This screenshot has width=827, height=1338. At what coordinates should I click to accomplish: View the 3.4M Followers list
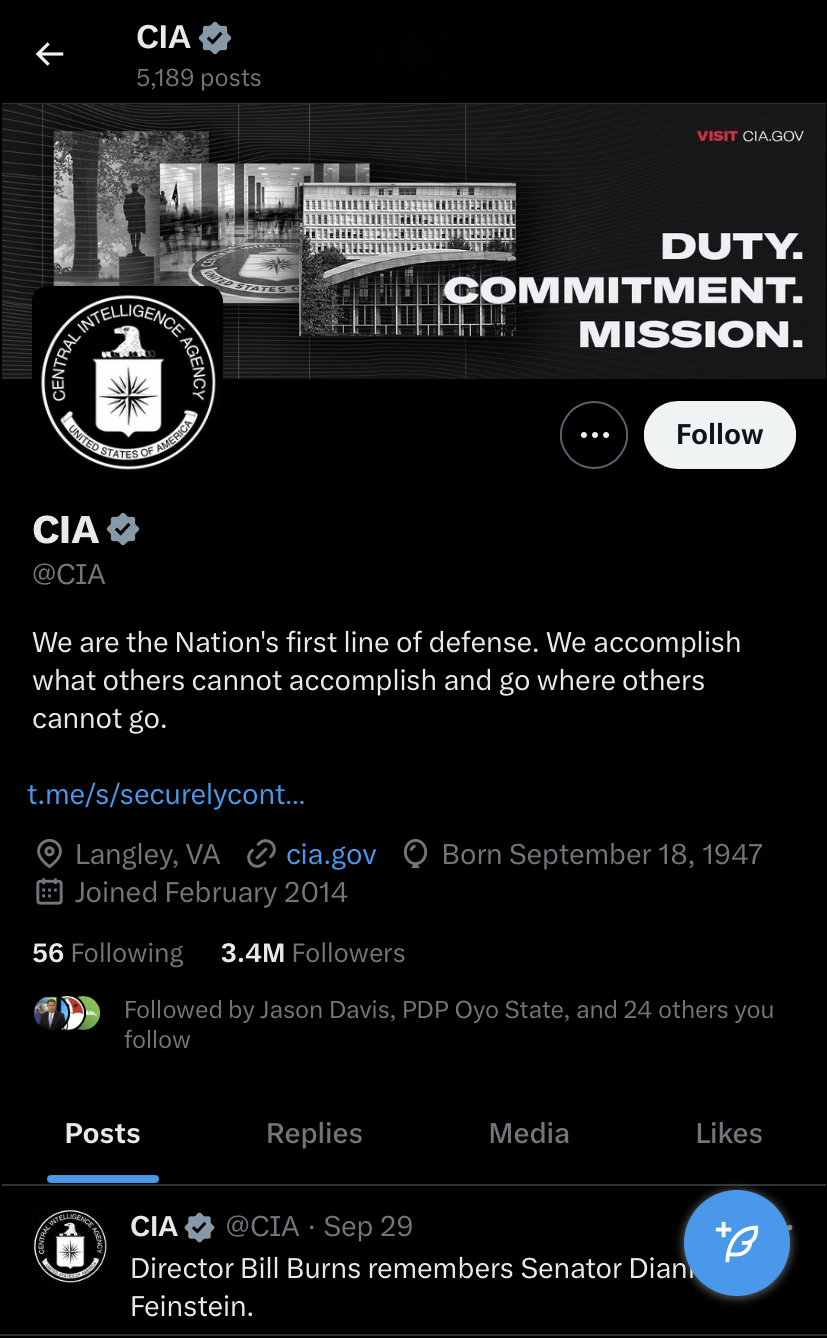pyautogui.click(x=313, y=953)
